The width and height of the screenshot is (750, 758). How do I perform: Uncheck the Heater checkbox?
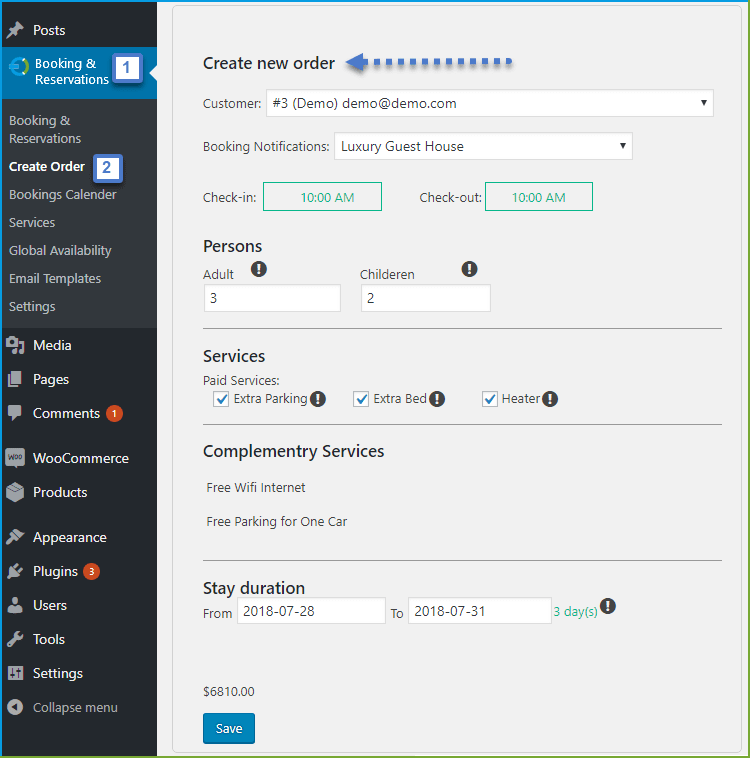click(x=490, y=399)
